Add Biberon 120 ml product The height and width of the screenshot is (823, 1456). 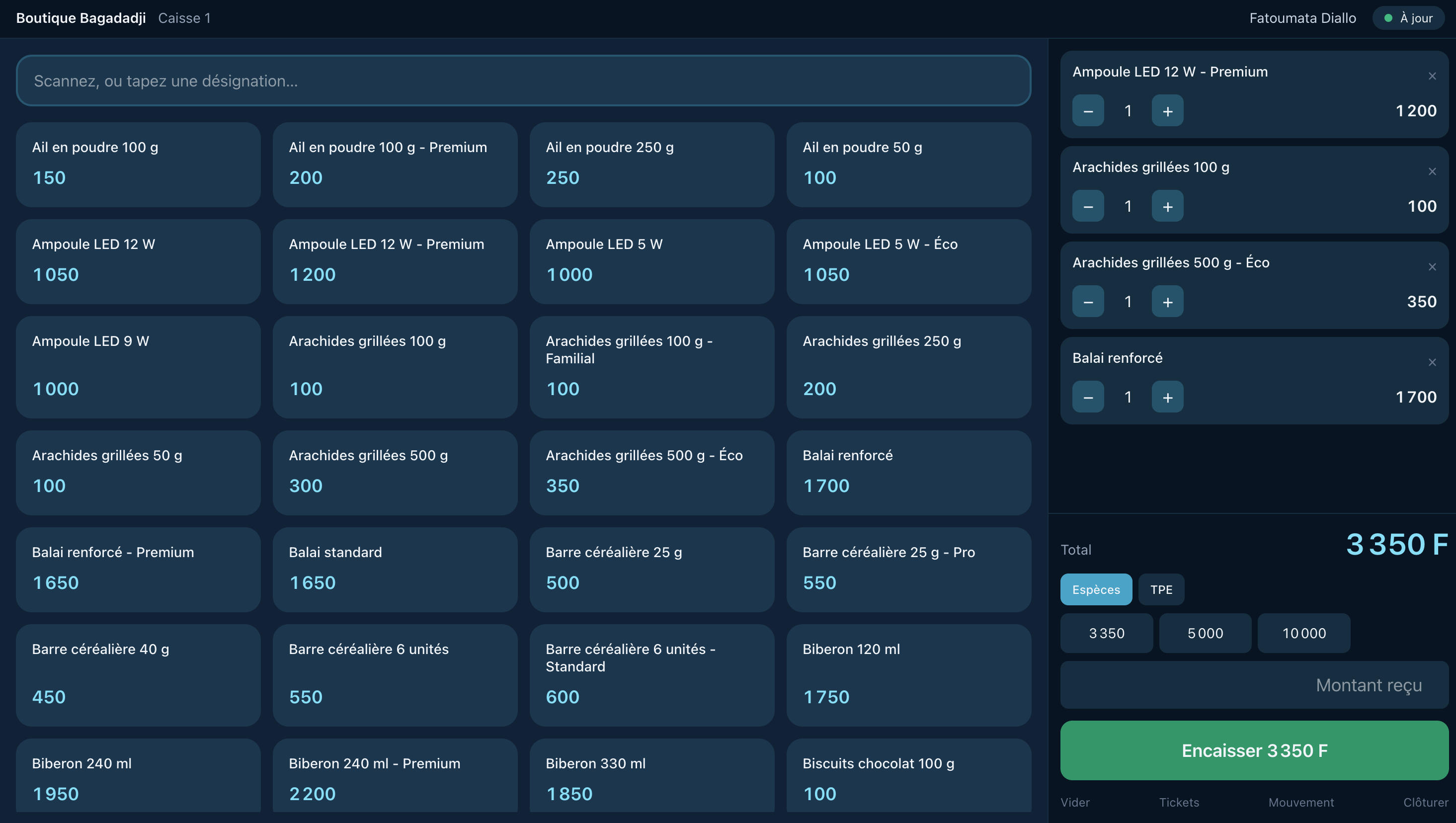pyautogui.click(x=908, y=675)
